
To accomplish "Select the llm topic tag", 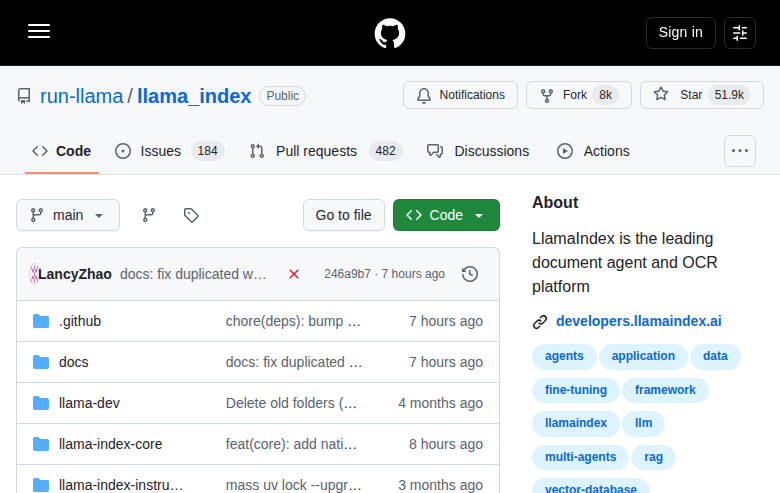I will click(643, 423).
